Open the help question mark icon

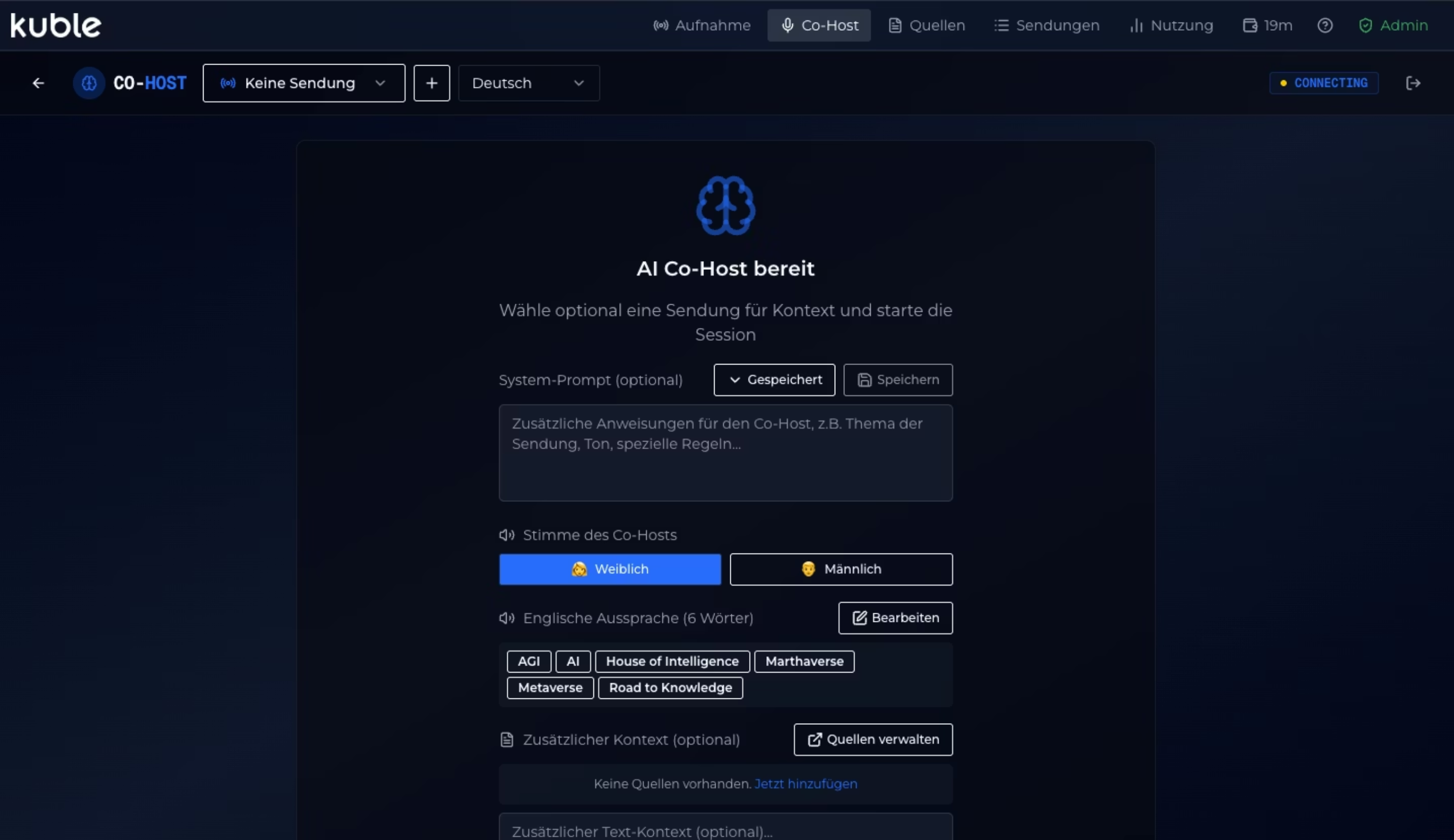(x=1325, y=25)
